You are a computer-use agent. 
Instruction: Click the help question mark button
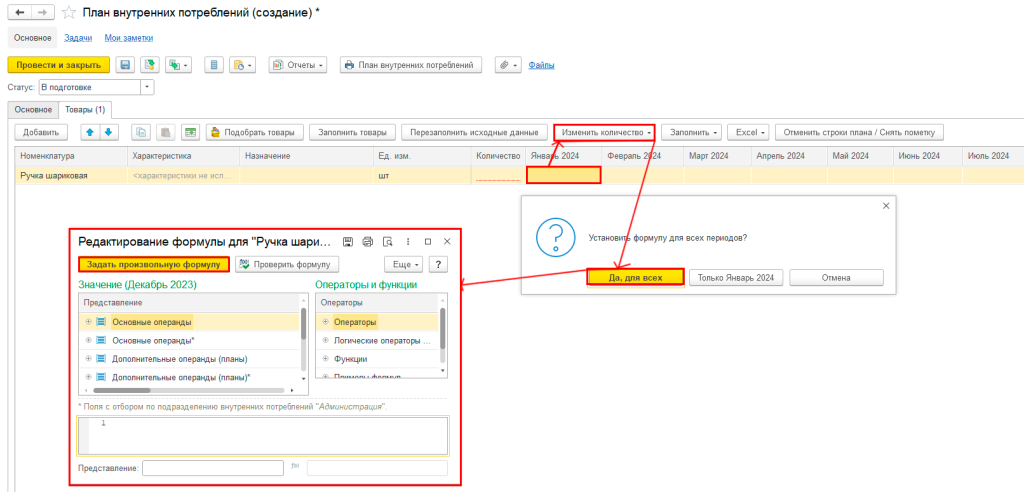438,264
